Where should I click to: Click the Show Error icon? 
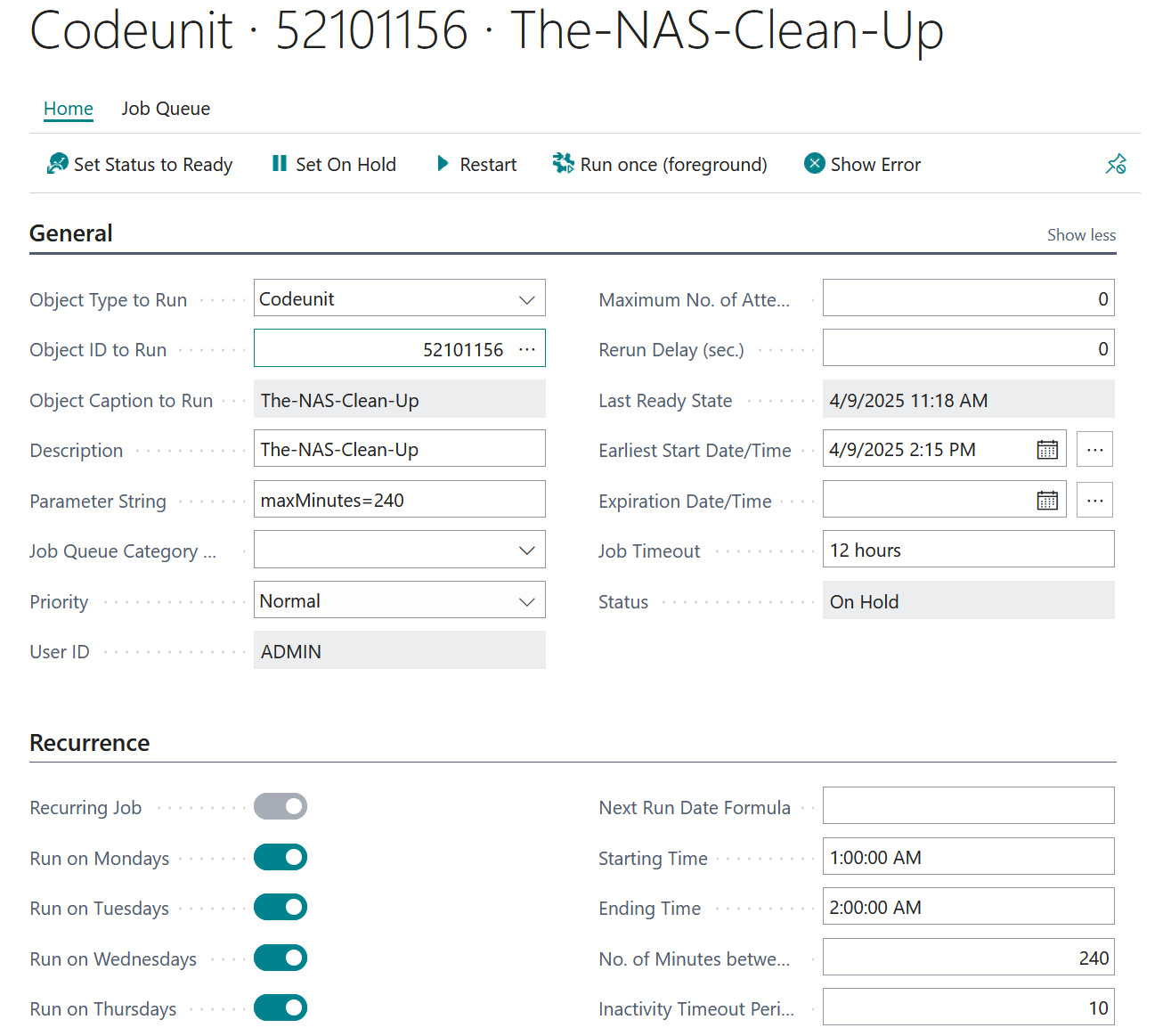(814, 164)
